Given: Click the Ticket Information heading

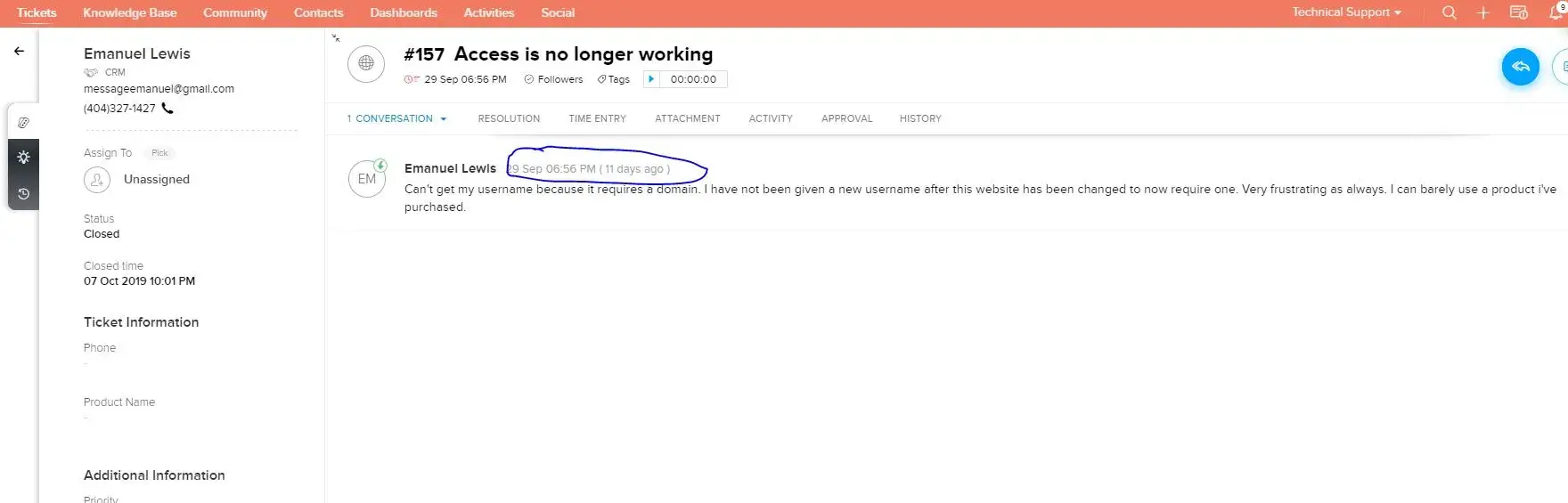Looking at the screenshot, I should click(x=142, y=322).
